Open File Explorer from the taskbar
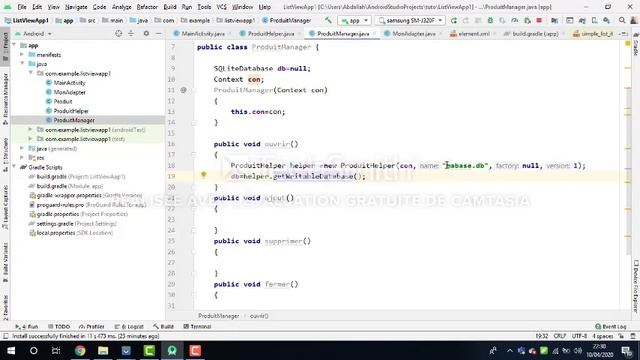Screen dimensions: 640x360 pyautogui.click(x=103, y=351)
